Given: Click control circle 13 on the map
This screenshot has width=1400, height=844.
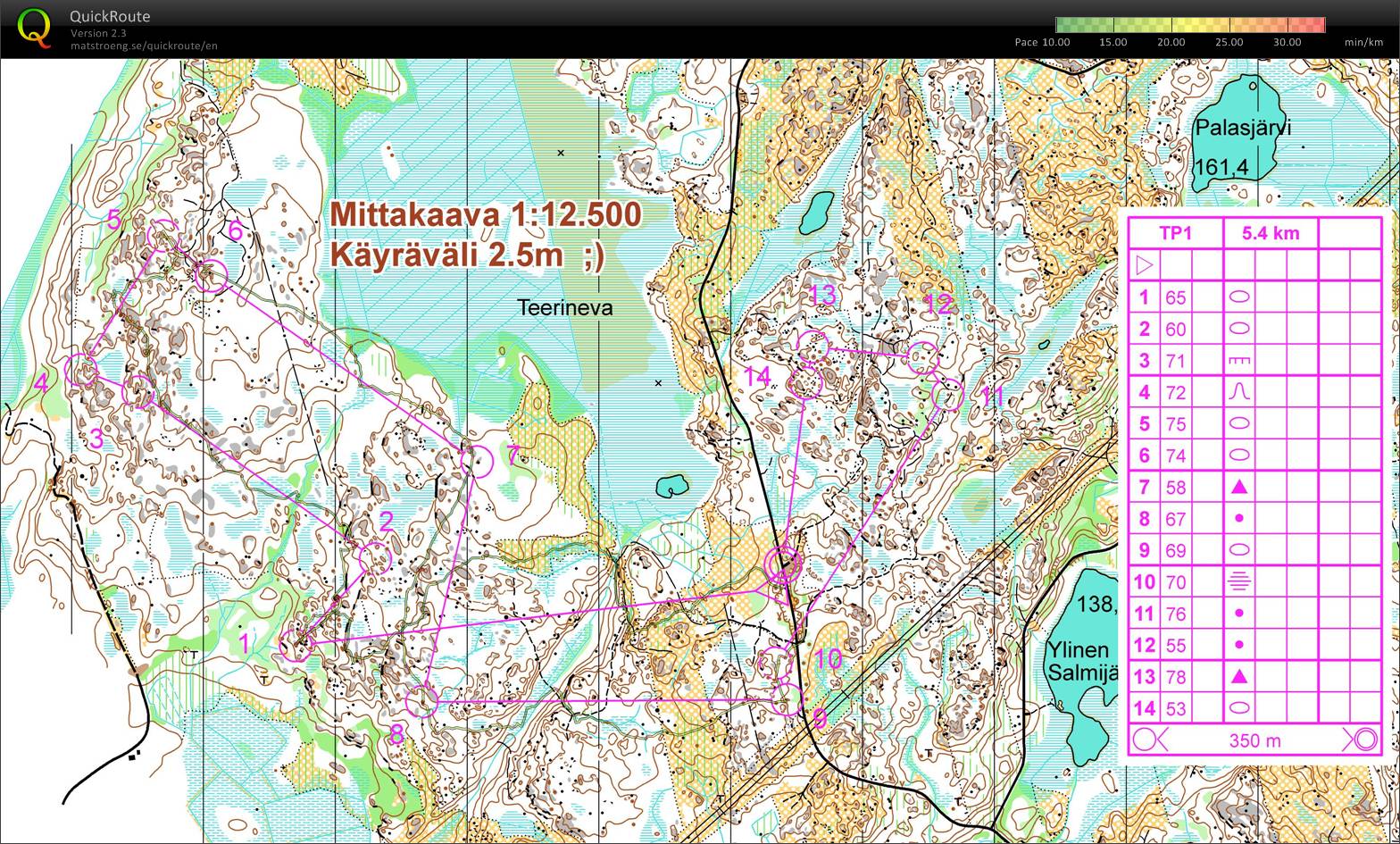Looking at the screenshot, I should coord(812,347).
